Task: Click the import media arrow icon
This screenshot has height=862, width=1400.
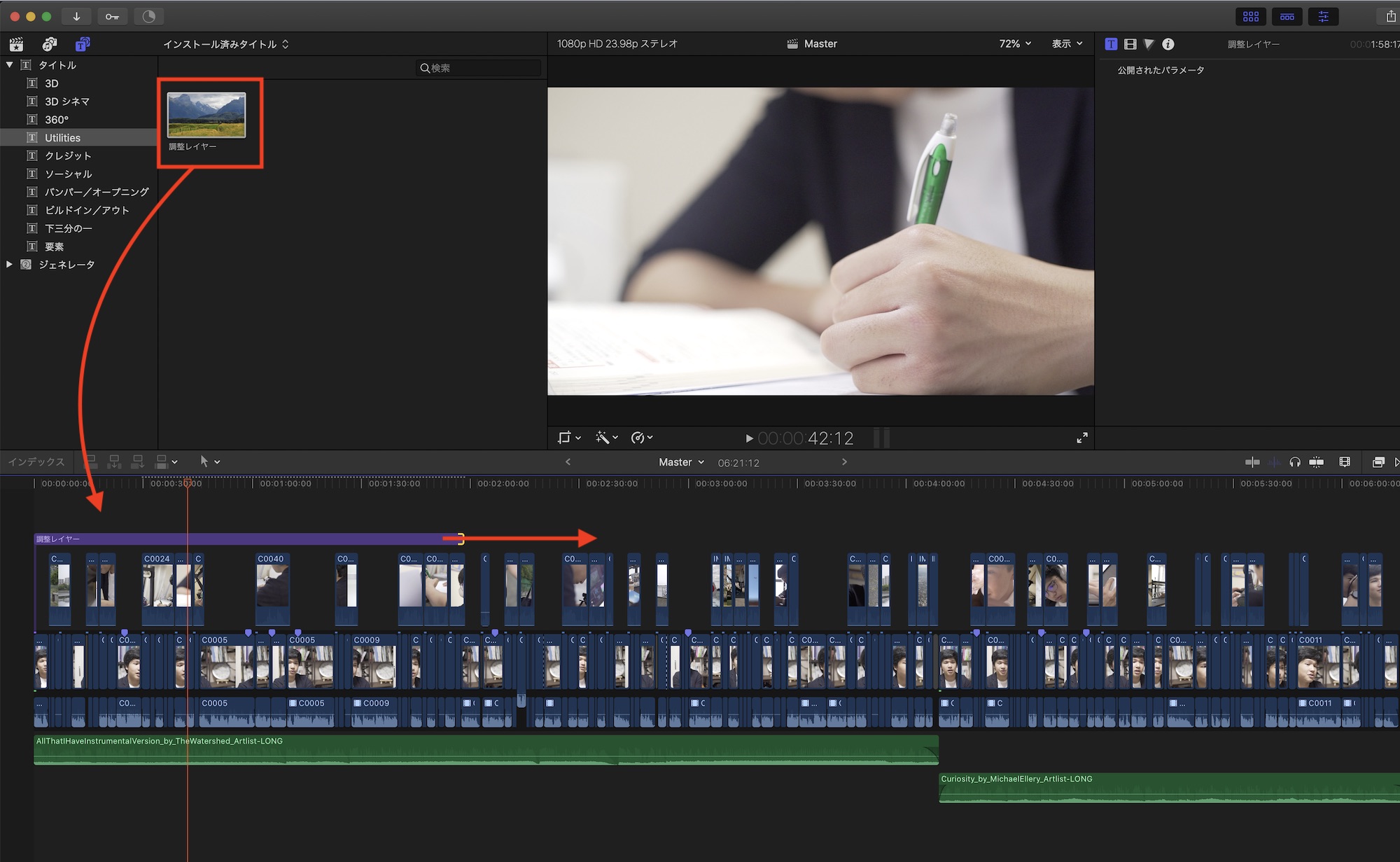Action: click(76, 16)
